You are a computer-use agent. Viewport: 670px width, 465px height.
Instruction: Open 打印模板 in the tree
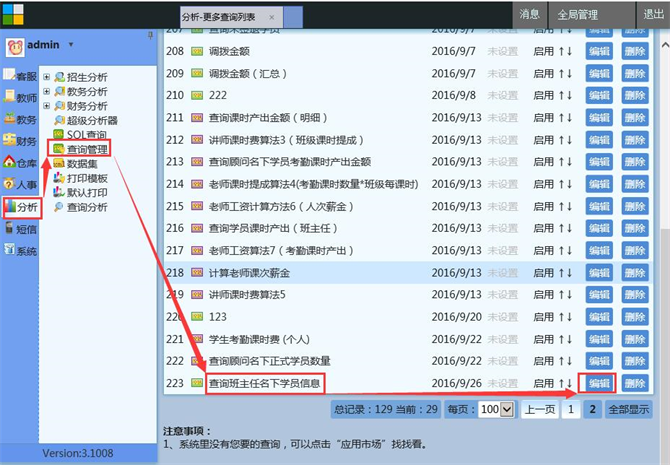point(80,178)
